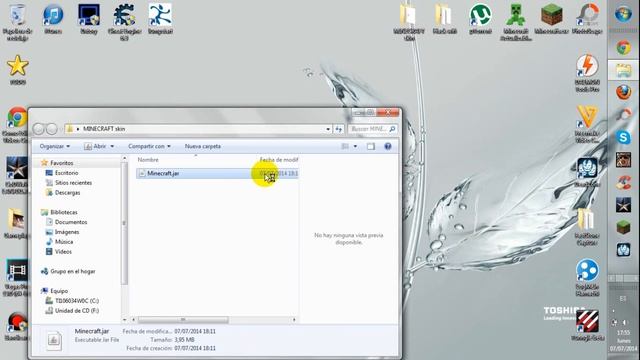Click the Explorer forward arrow button

[51, 129]
